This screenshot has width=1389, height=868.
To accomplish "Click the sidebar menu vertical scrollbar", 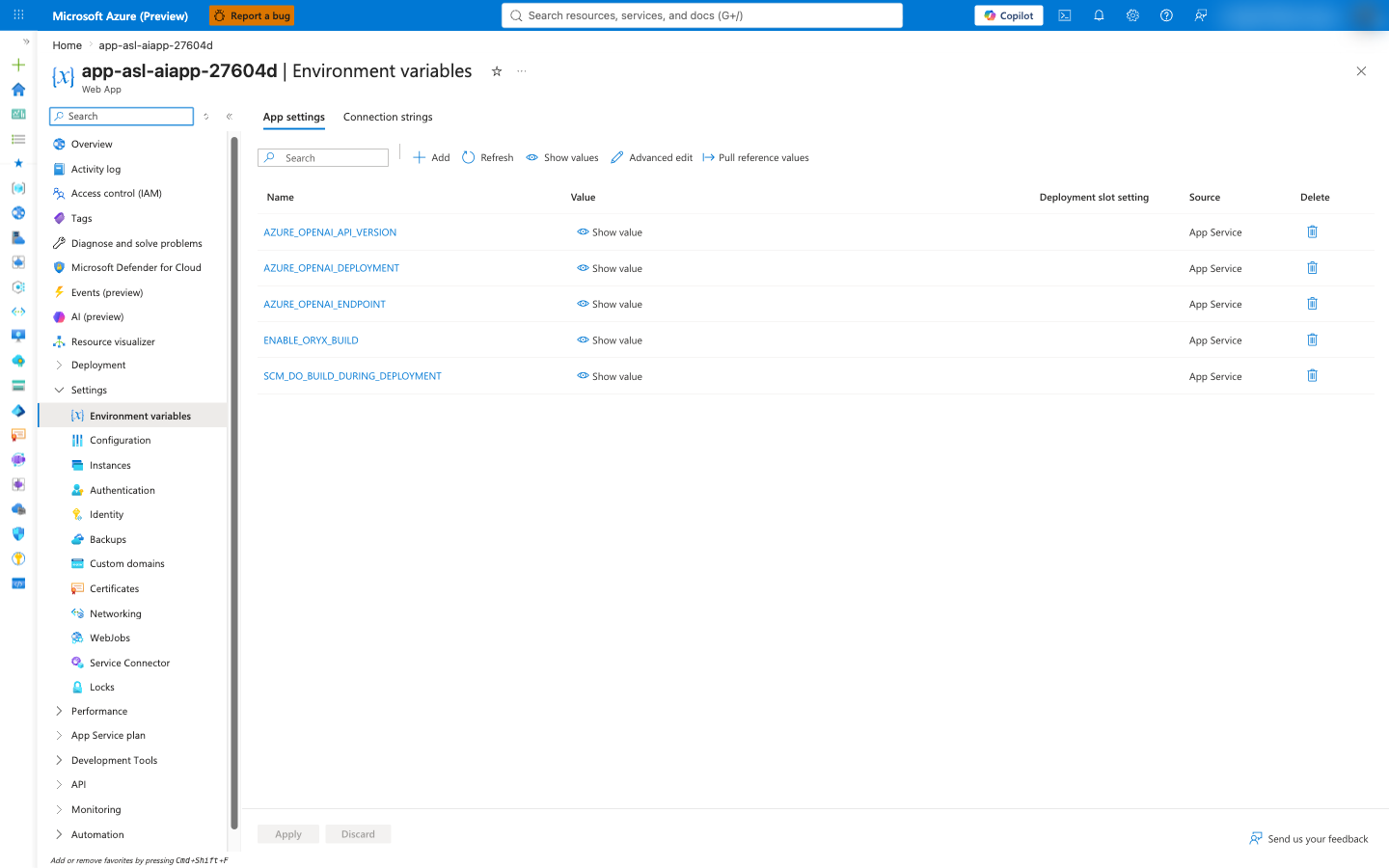I will tap(233, 482).
